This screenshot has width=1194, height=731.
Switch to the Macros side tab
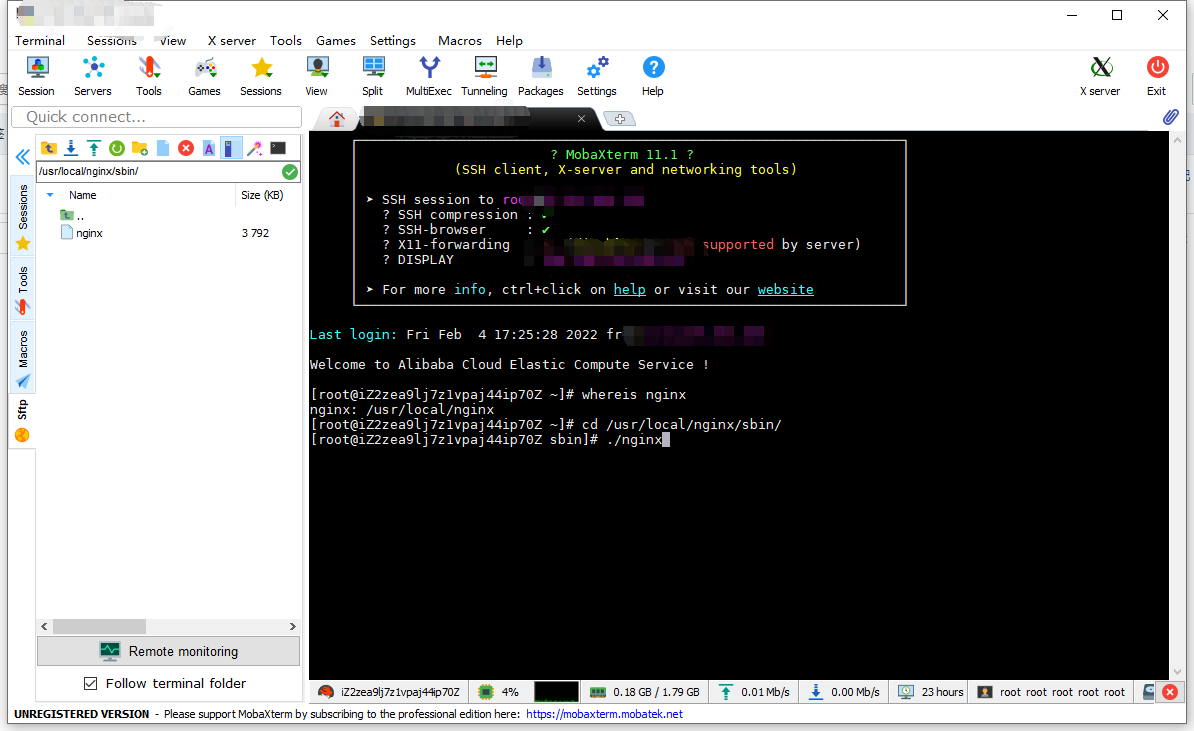[23, 359]
